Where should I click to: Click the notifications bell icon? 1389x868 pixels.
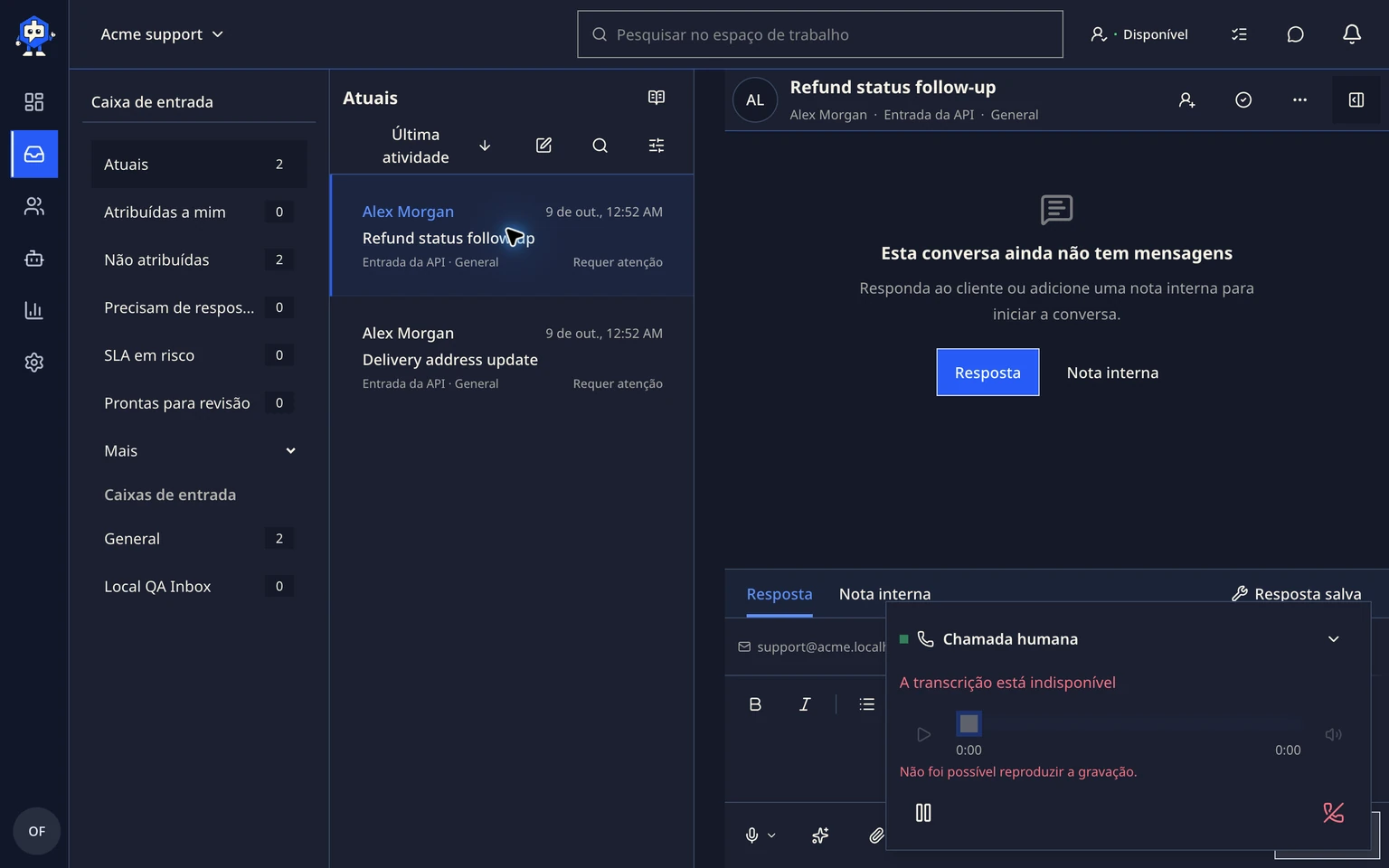(x=1352, y=34)
